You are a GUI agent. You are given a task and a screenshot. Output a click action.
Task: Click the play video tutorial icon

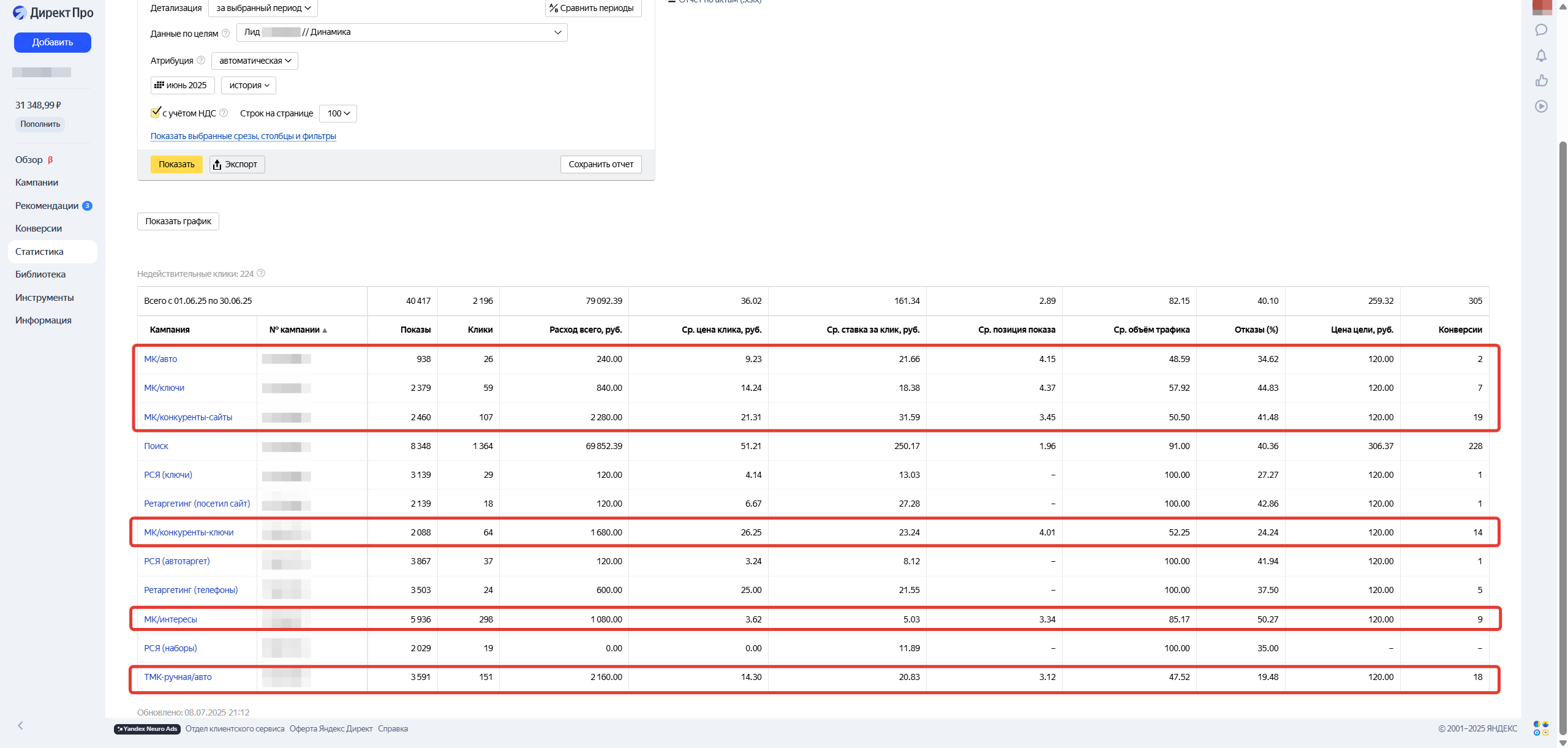click(1541, 107)
